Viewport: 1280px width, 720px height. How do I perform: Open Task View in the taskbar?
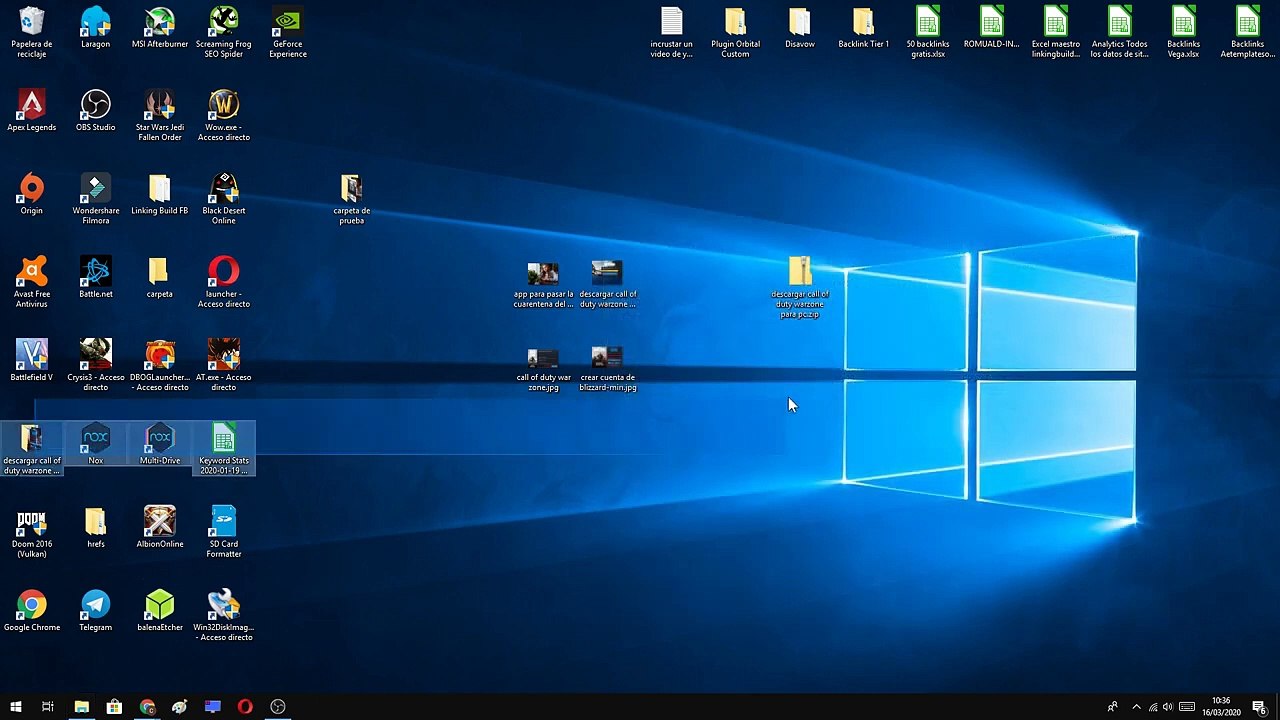(x=48, y=707)
